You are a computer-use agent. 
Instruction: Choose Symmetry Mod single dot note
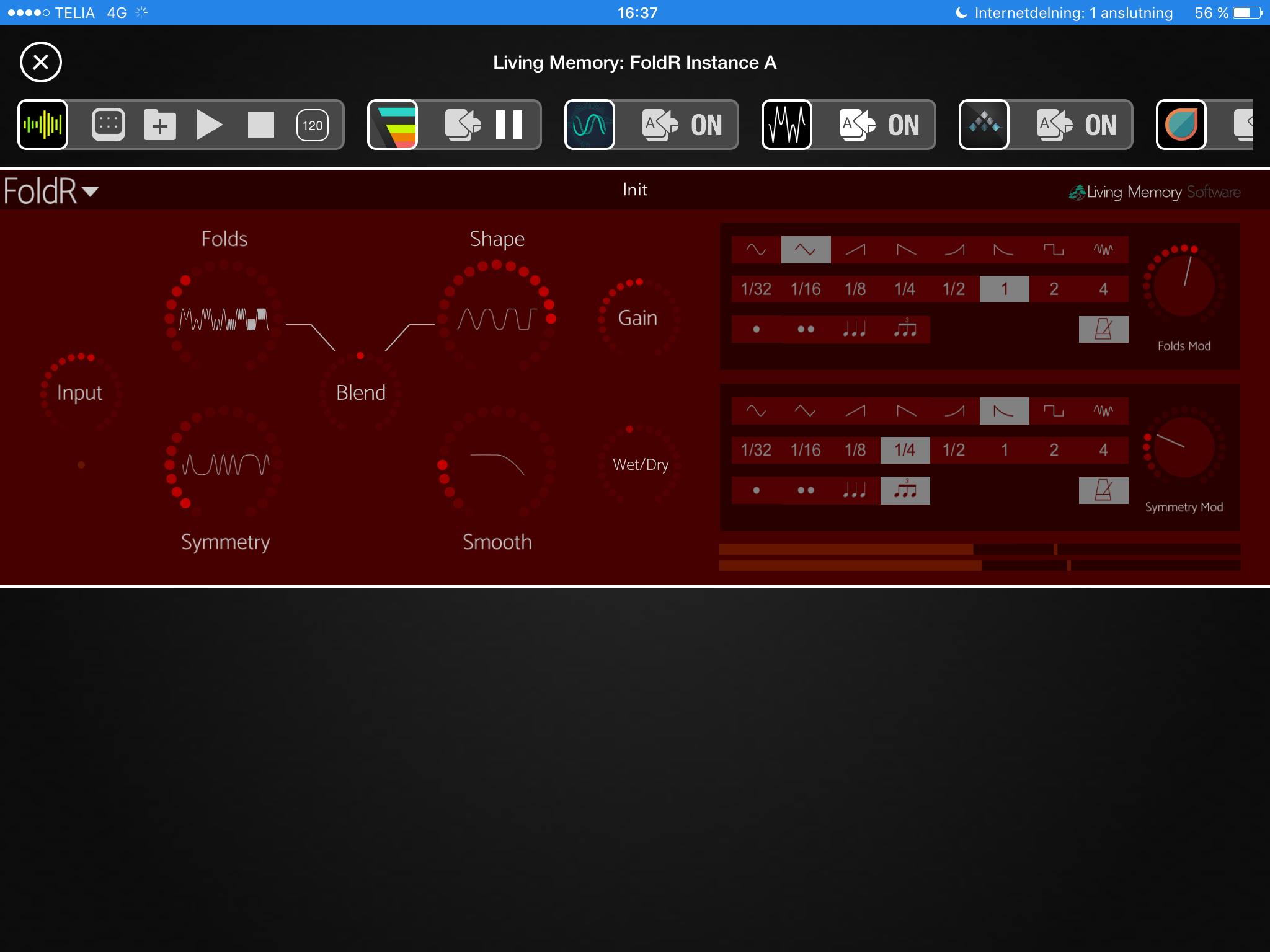pos(757,490)
